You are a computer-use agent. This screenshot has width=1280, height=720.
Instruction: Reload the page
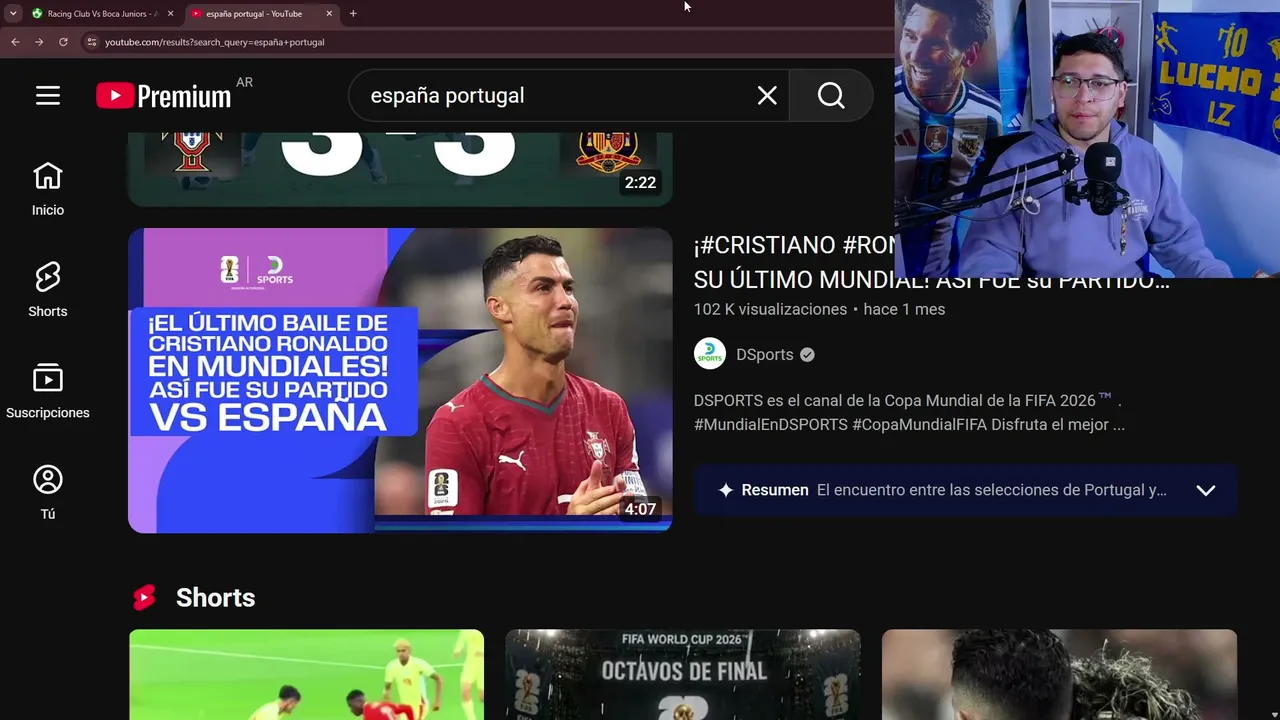(x=63, y=42)
